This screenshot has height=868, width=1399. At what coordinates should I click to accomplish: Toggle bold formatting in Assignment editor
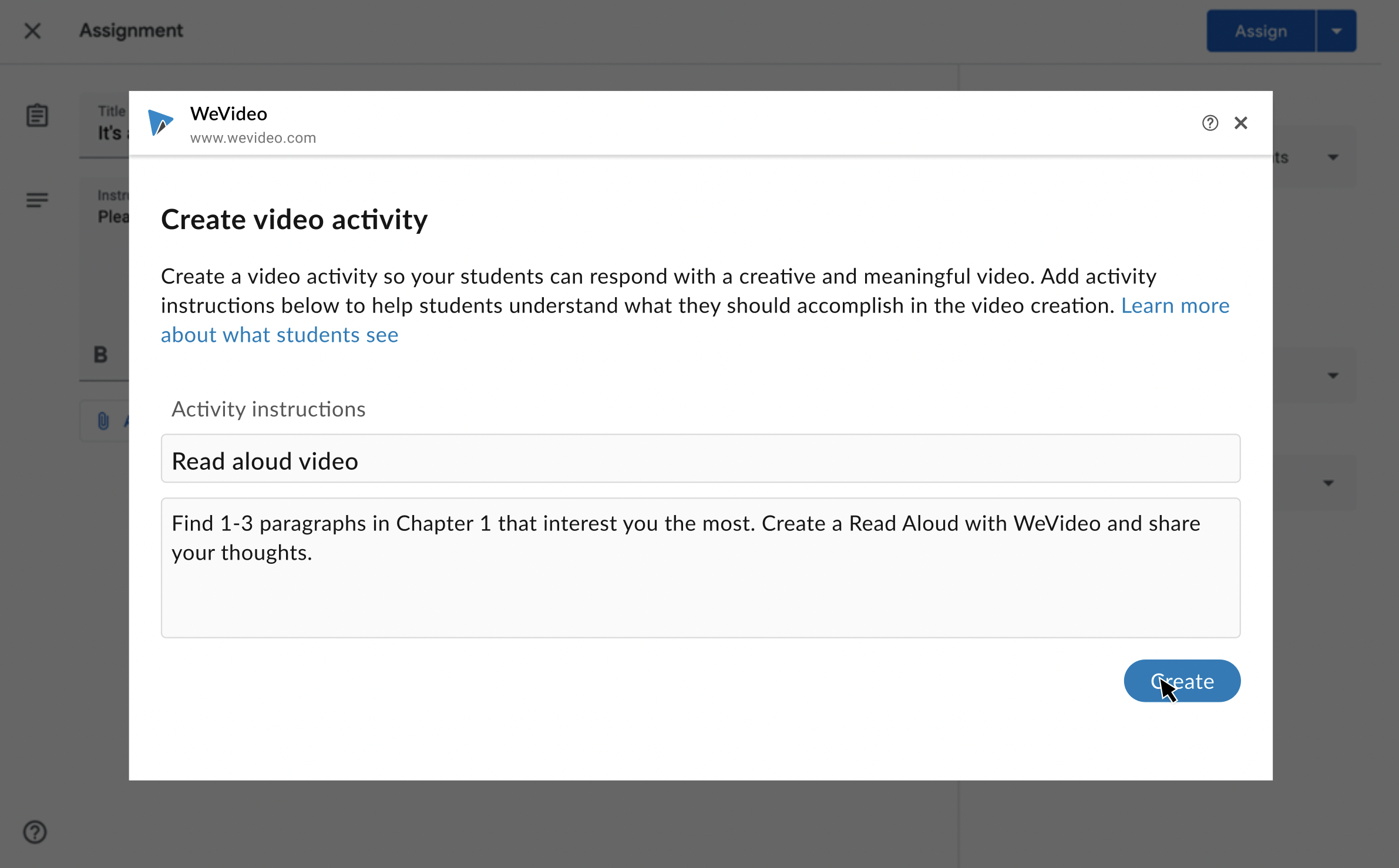[x=100, y=355]
